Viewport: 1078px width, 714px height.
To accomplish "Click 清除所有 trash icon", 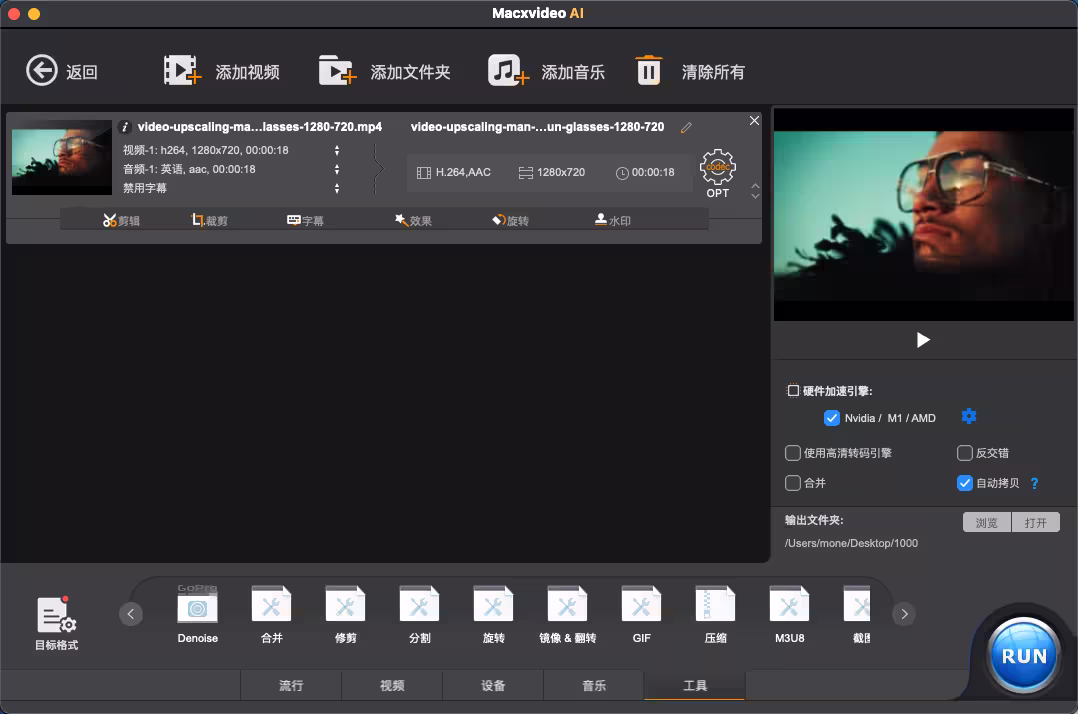I will pos(648,71).
